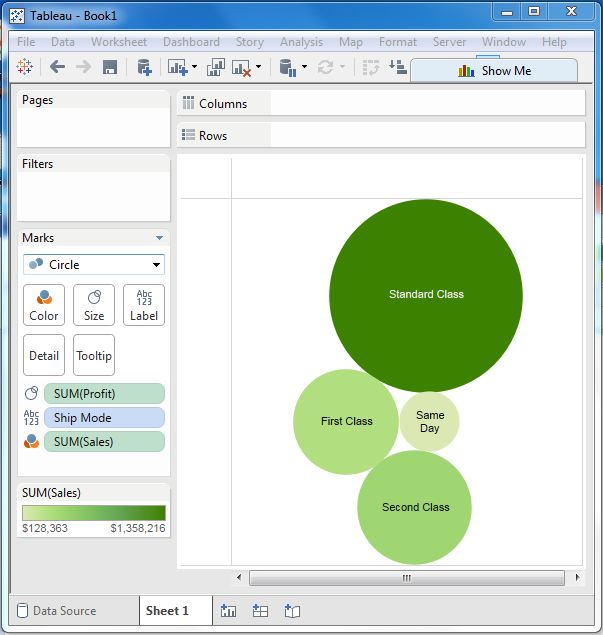Click the SUM(Sales) green color legend bar
Screen dimensions: 603x635
(94, 512)
